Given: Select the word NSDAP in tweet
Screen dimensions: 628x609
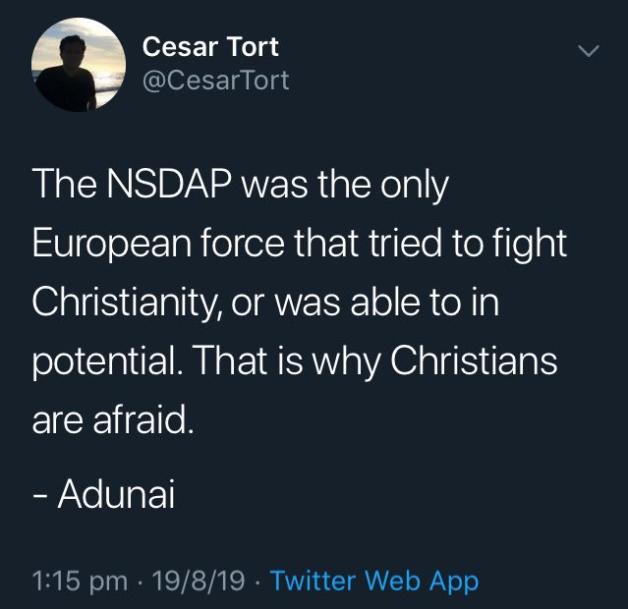Looking at the screenshot, I should pyautogui.click(x=170, y=185).
